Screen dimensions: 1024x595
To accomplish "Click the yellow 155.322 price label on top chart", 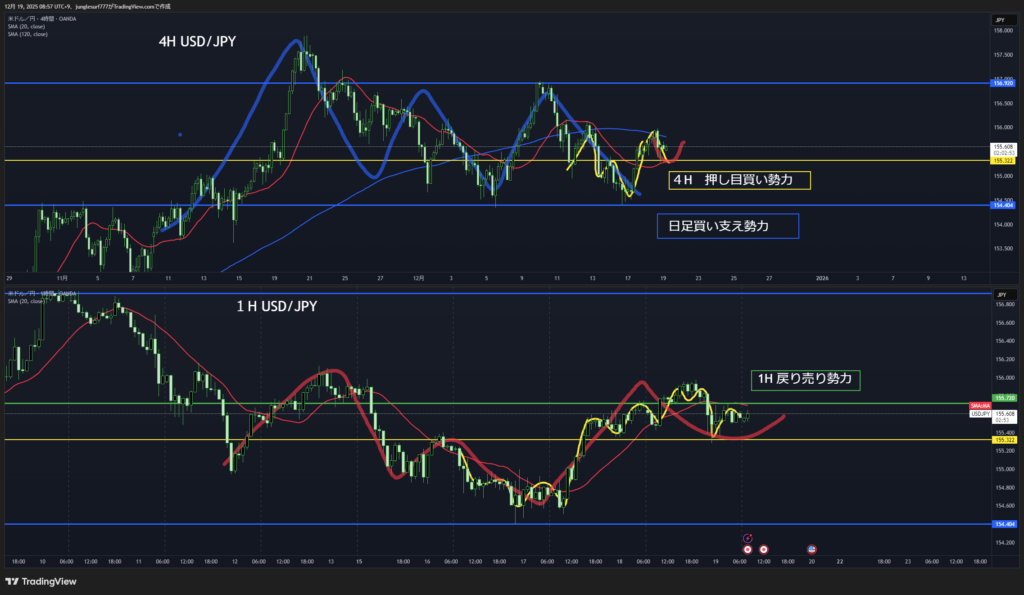I will click(1002, 160).
